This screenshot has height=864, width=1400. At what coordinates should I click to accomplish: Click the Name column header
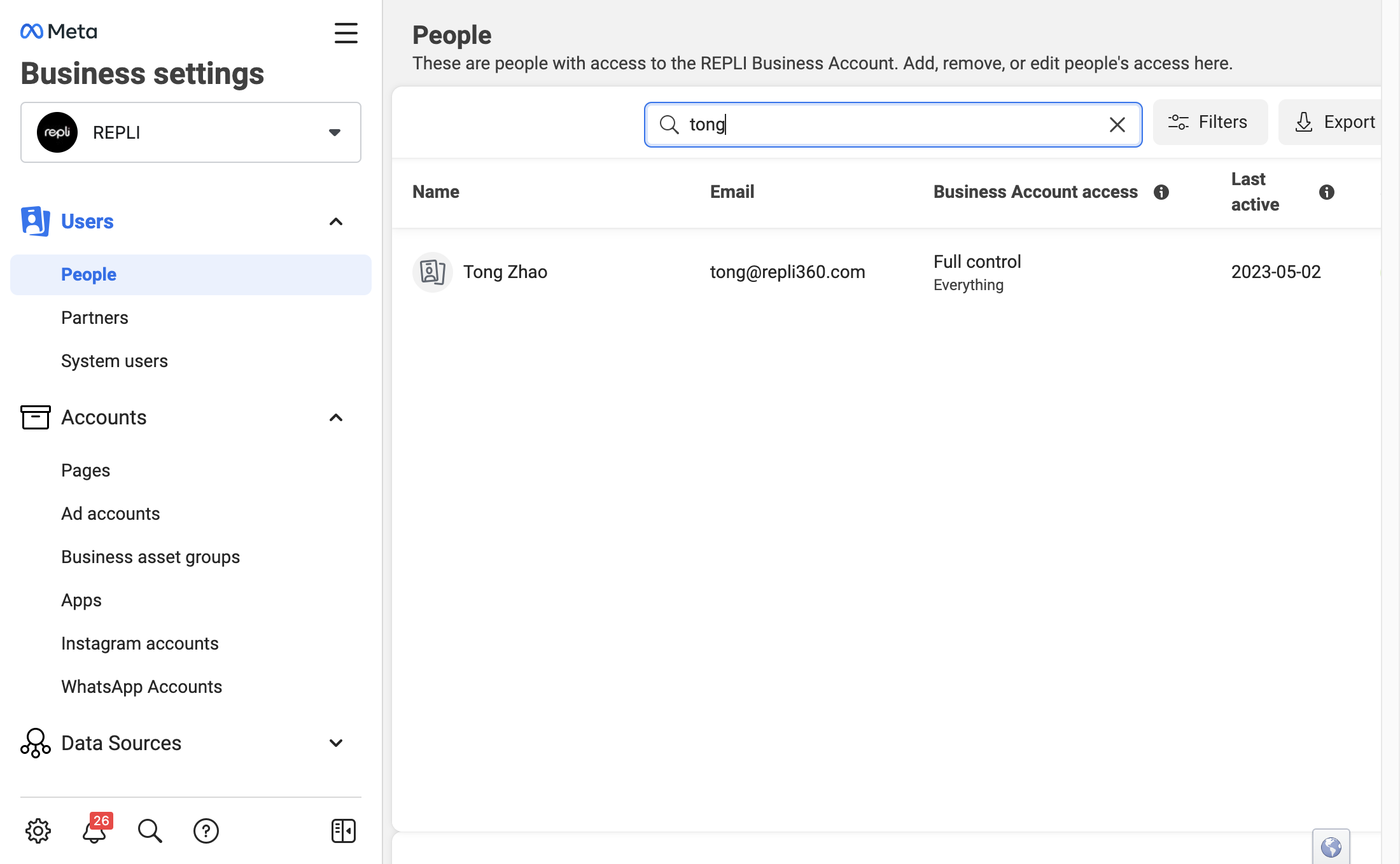(x=436, y=192)
